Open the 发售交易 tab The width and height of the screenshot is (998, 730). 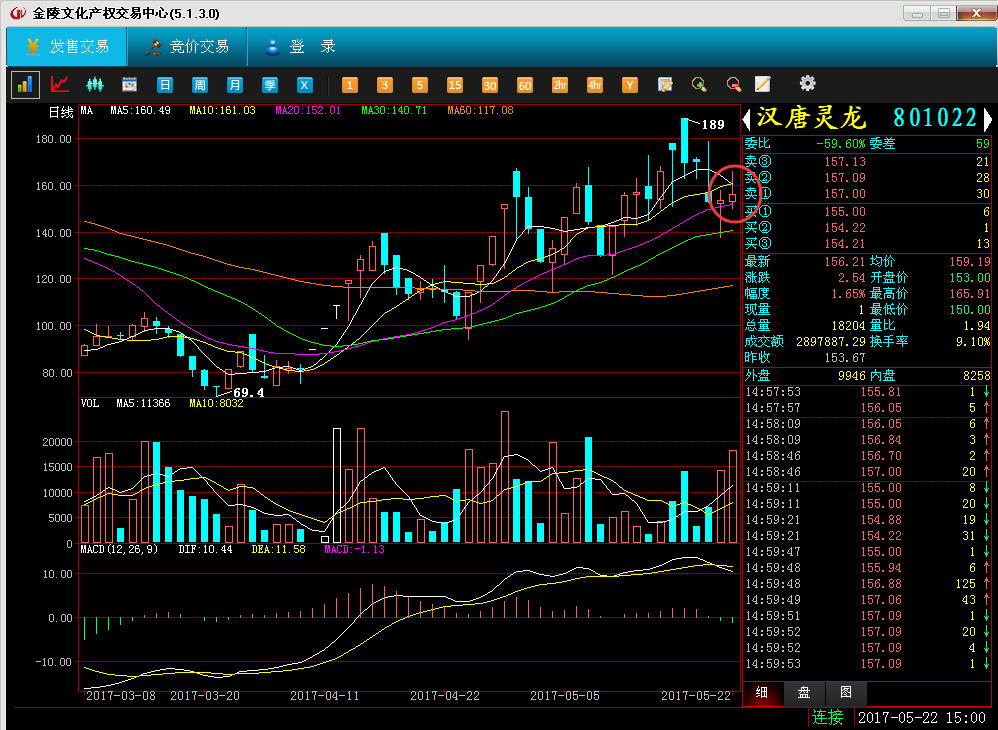tap(66, 46)
